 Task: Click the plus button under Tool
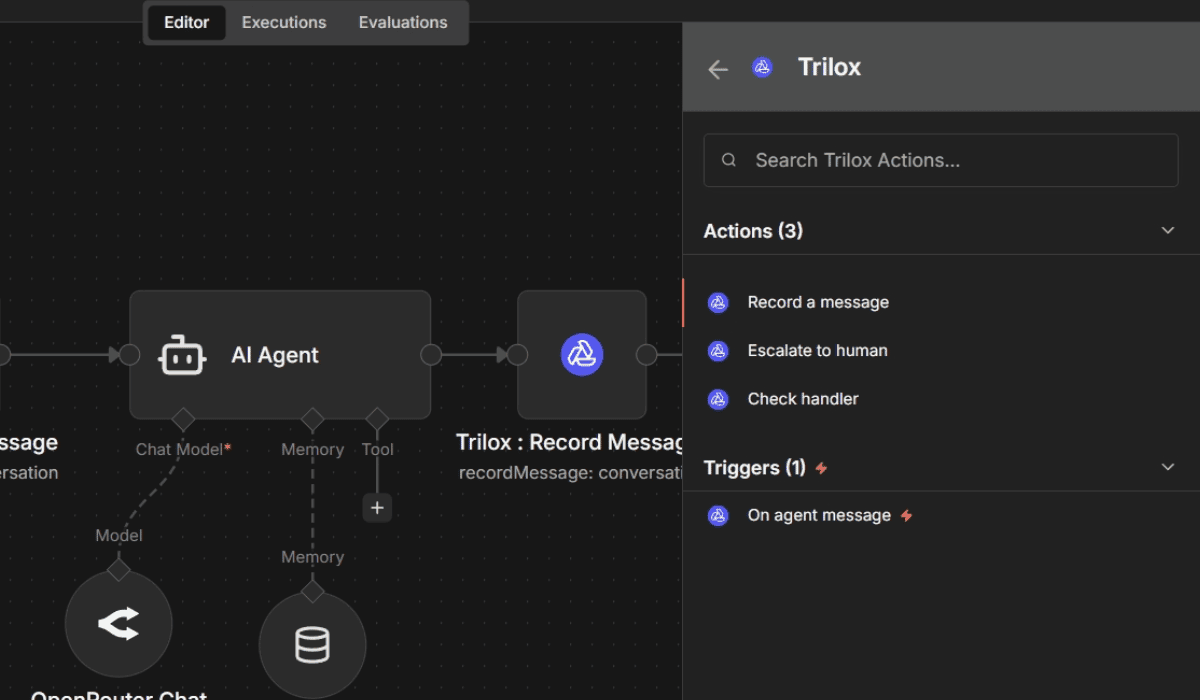click(377, 507)
